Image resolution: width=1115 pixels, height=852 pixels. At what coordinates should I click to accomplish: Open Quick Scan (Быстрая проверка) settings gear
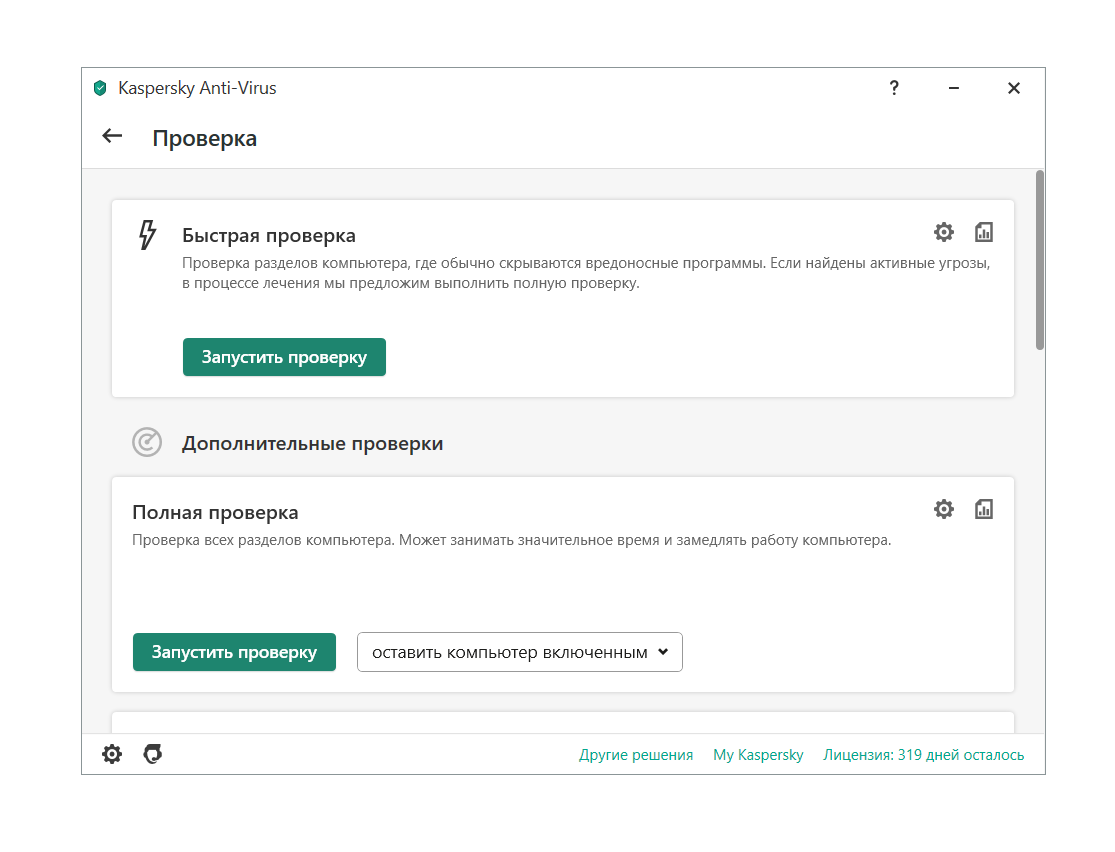[944, 232]
